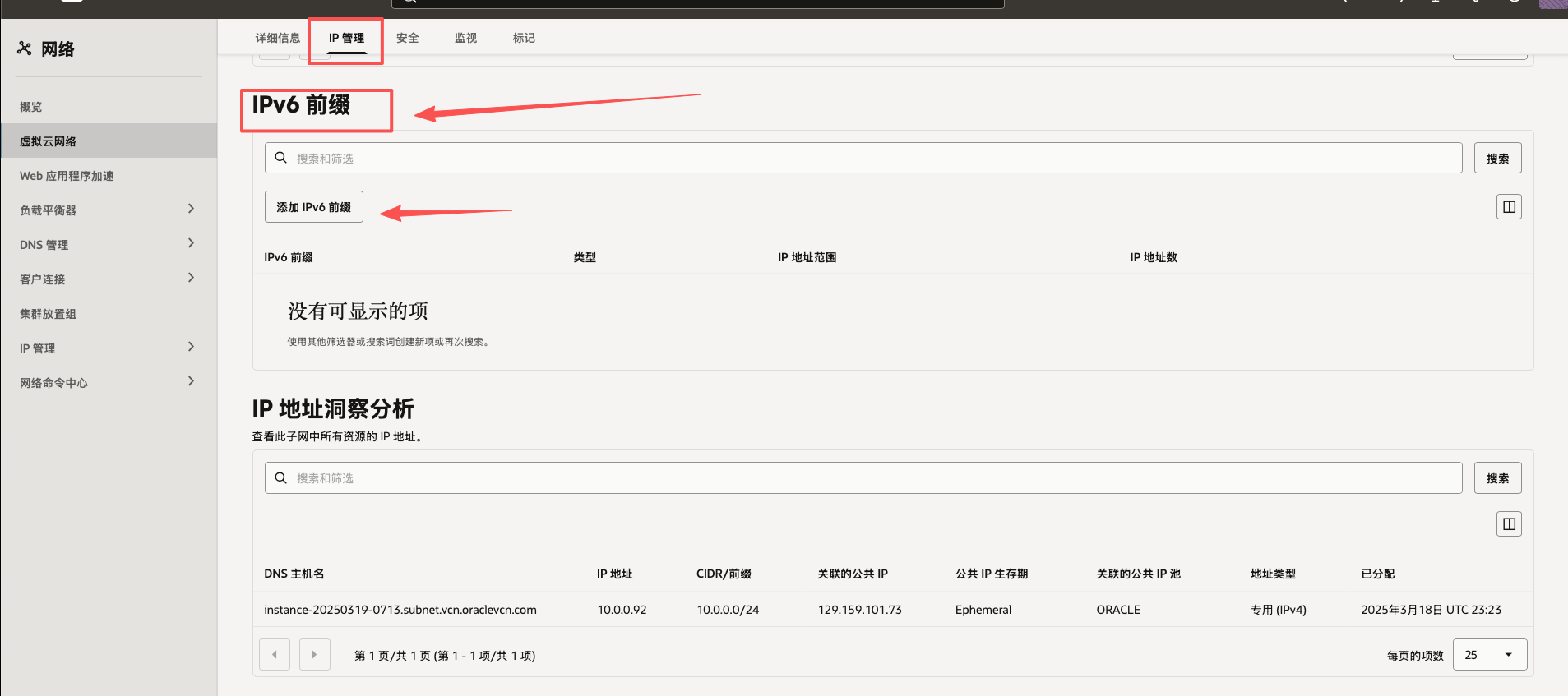Click the network icon beside 网络 heading
The image size is (1568, 696).
pyautogui.click(x=25, y=48)
